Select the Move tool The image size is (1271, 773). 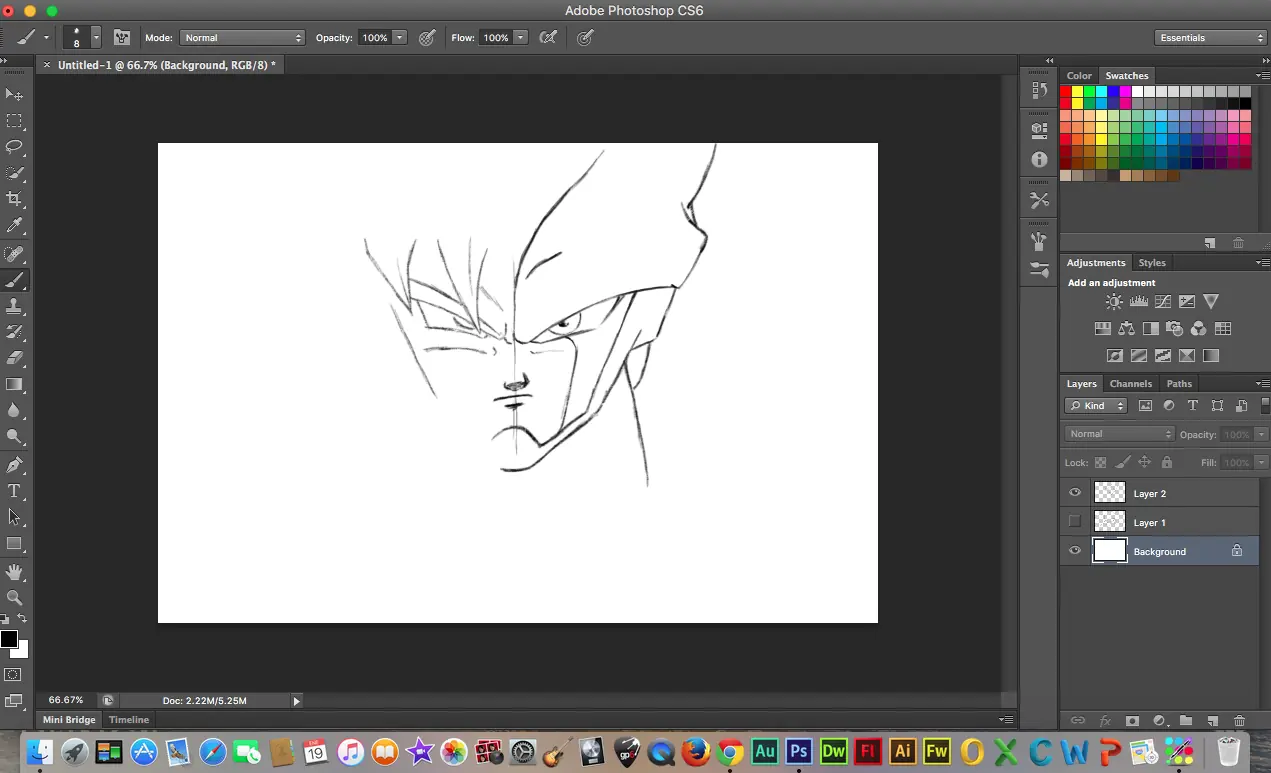(x=14, y=94)
